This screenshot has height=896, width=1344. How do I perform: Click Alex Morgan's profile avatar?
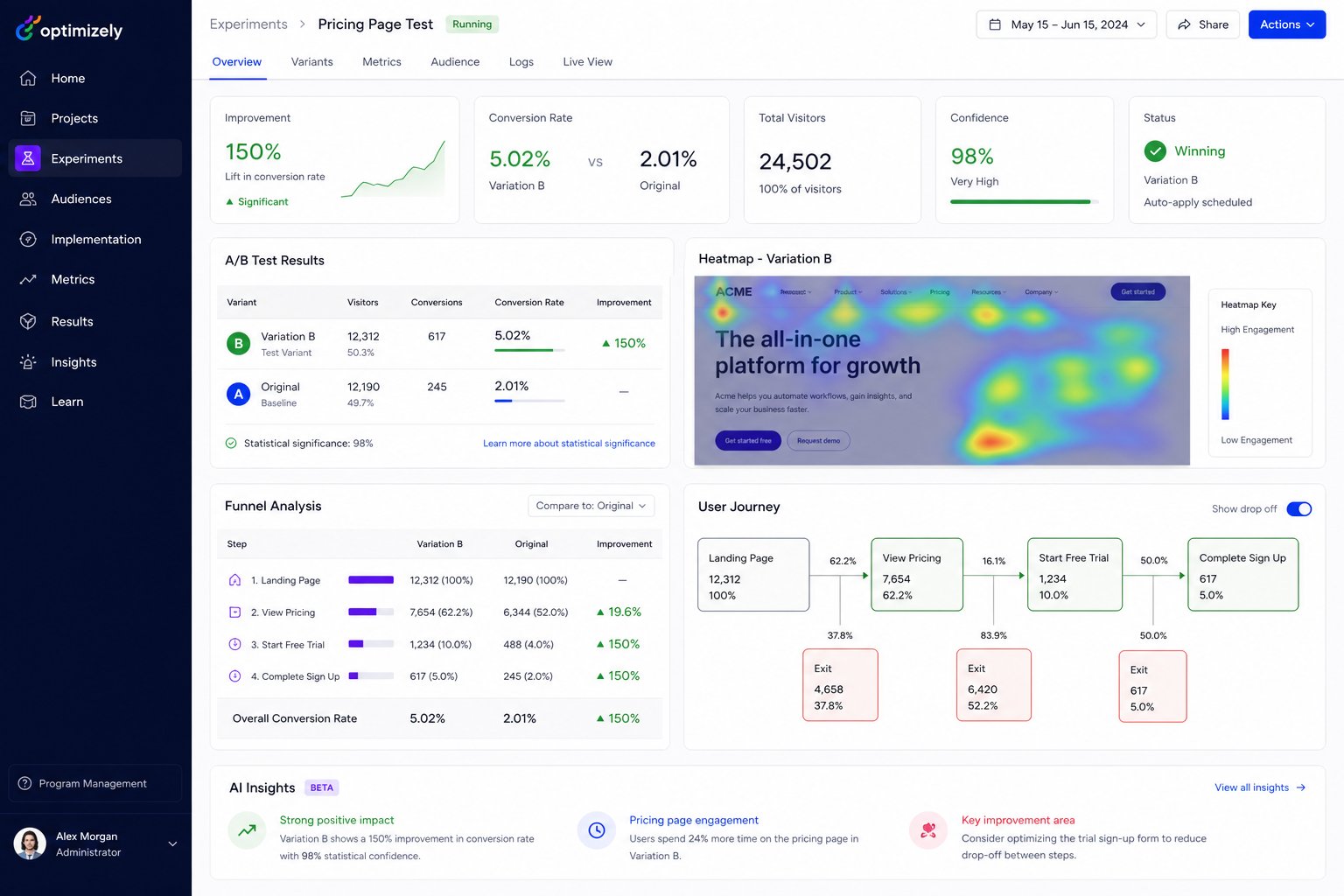(30, 843)
